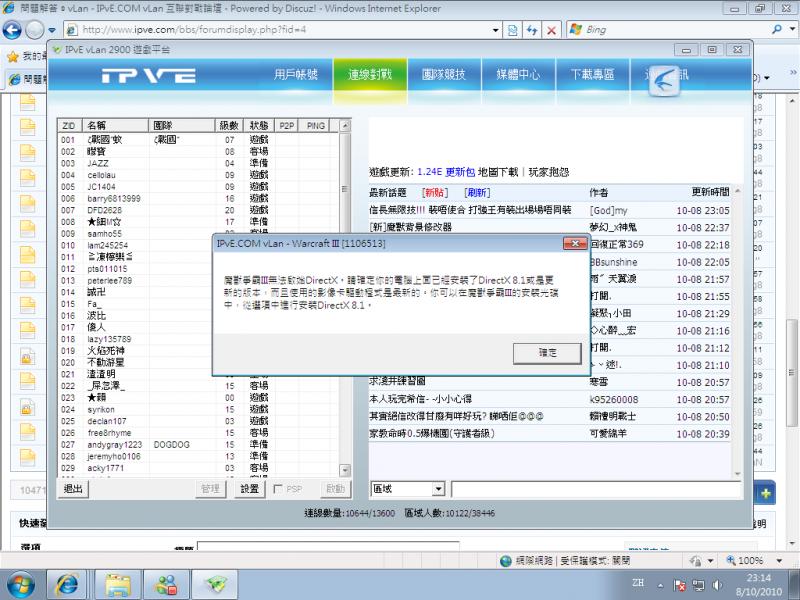Switch to the 媒體中心 tab

(x=519, y=74)
